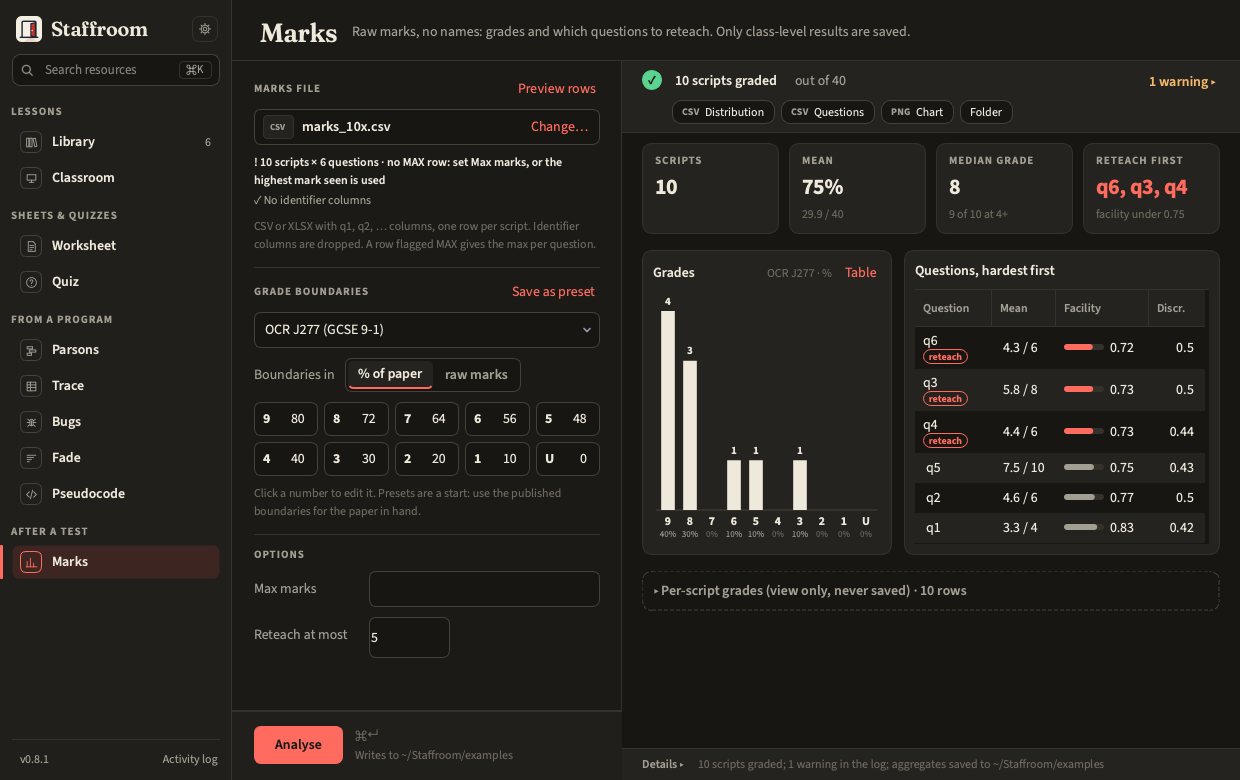
Task: Export the CSV Questions file
Action: (x=828, y=112)
